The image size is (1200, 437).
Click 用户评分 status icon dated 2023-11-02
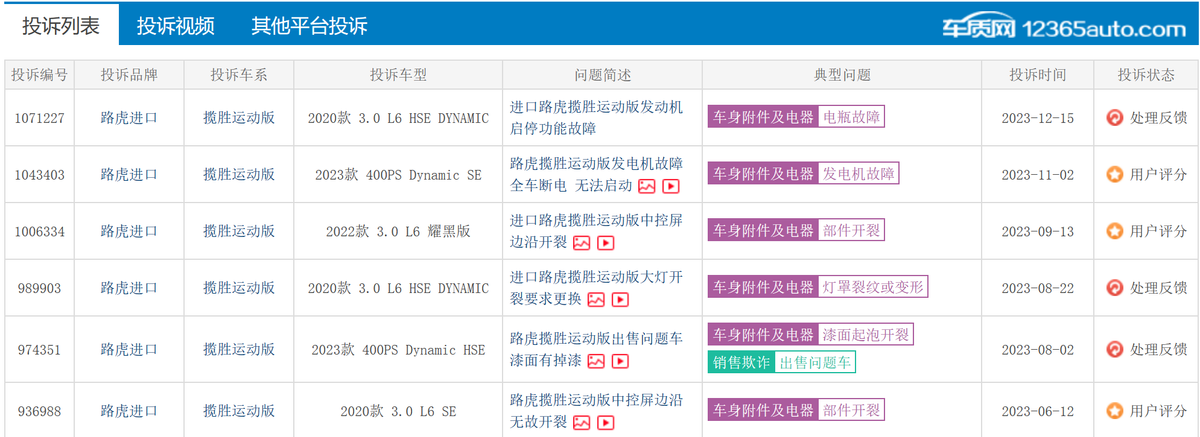tap(1115, 174)
